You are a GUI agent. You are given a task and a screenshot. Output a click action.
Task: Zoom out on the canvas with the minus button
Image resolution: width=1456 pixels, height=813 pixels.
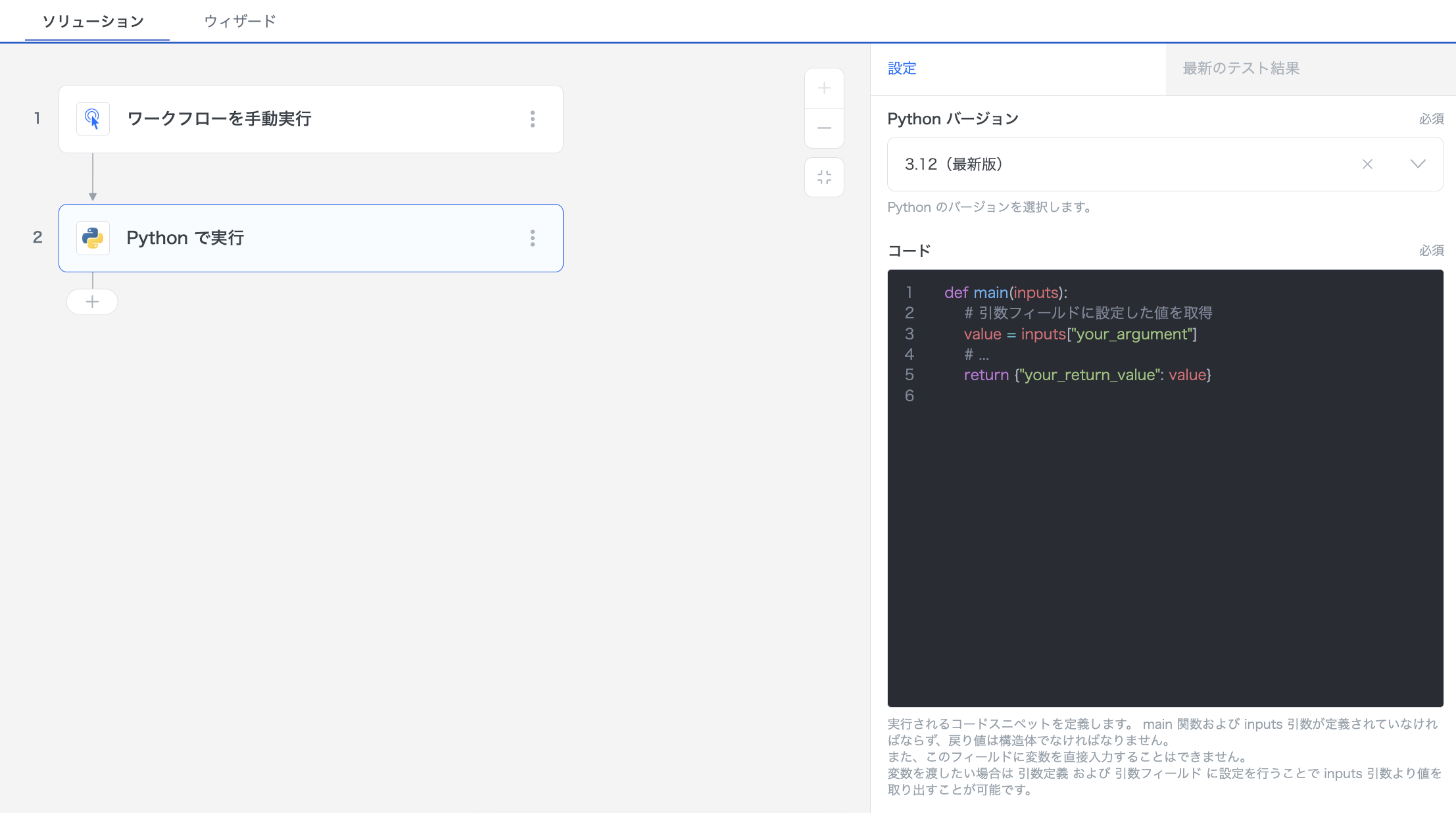(824, 128)
